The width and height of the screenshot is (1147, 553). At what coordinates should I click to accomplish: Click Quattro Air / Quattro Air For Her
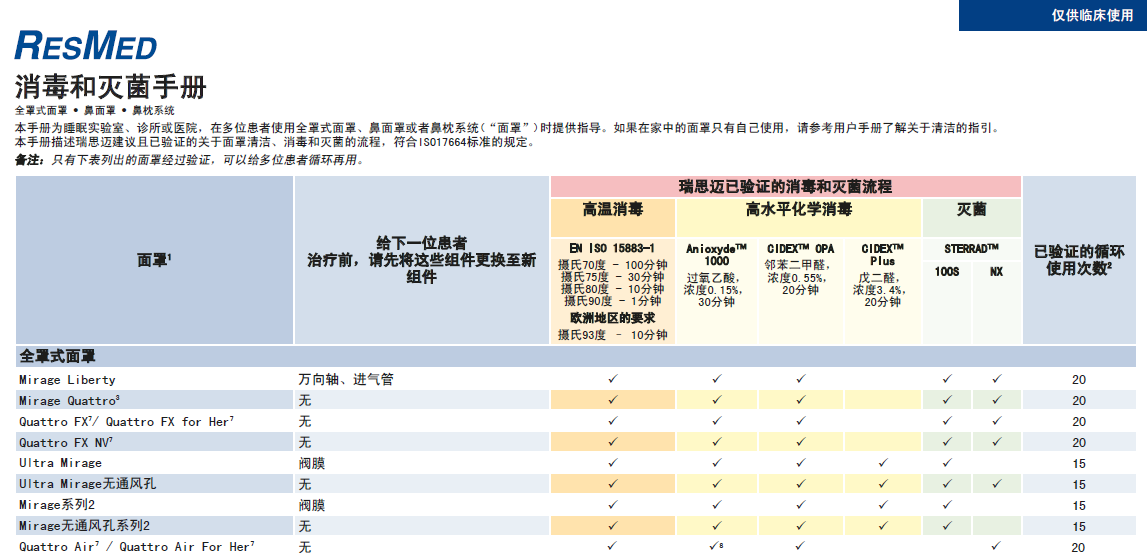tap(137, 546)
